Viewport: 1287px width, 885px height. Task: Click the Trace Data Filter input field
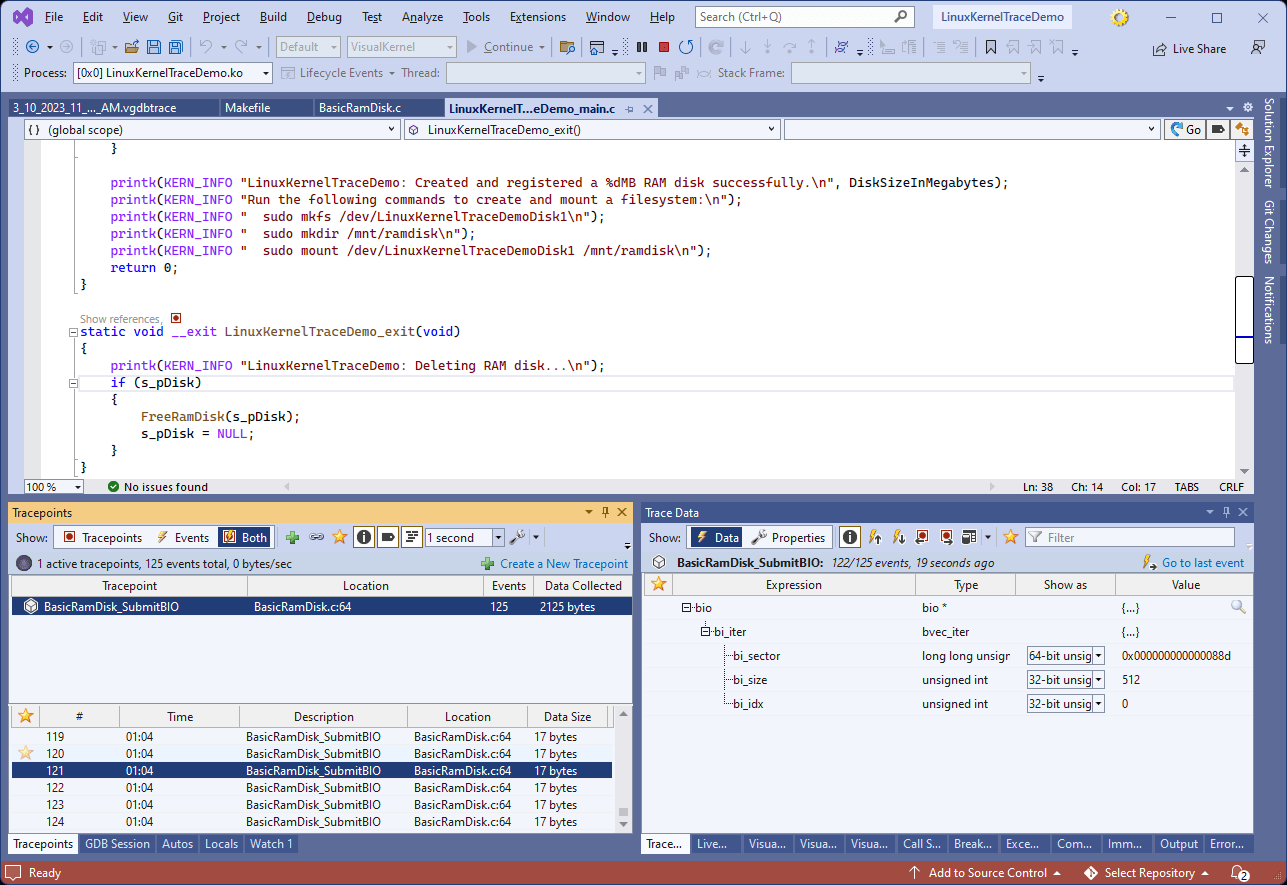click(x=1135, y=537)
